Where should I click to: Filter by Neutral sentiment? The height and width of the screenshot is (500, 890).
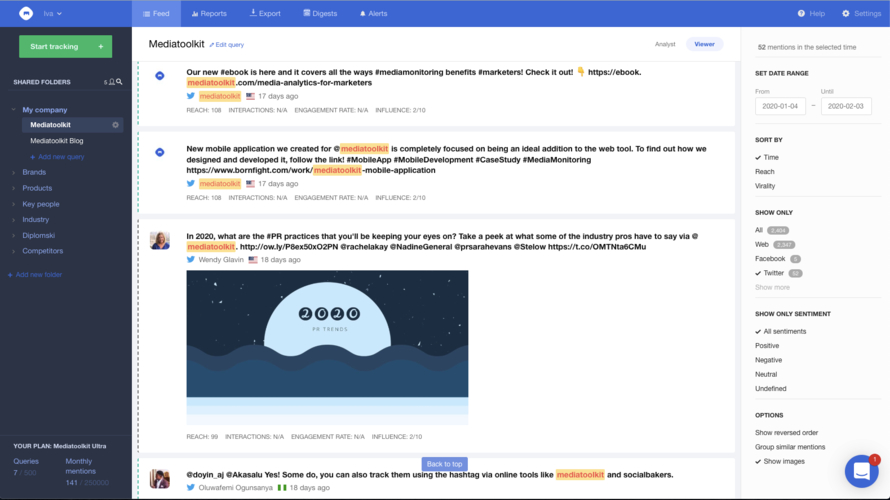tap(766, 374)
